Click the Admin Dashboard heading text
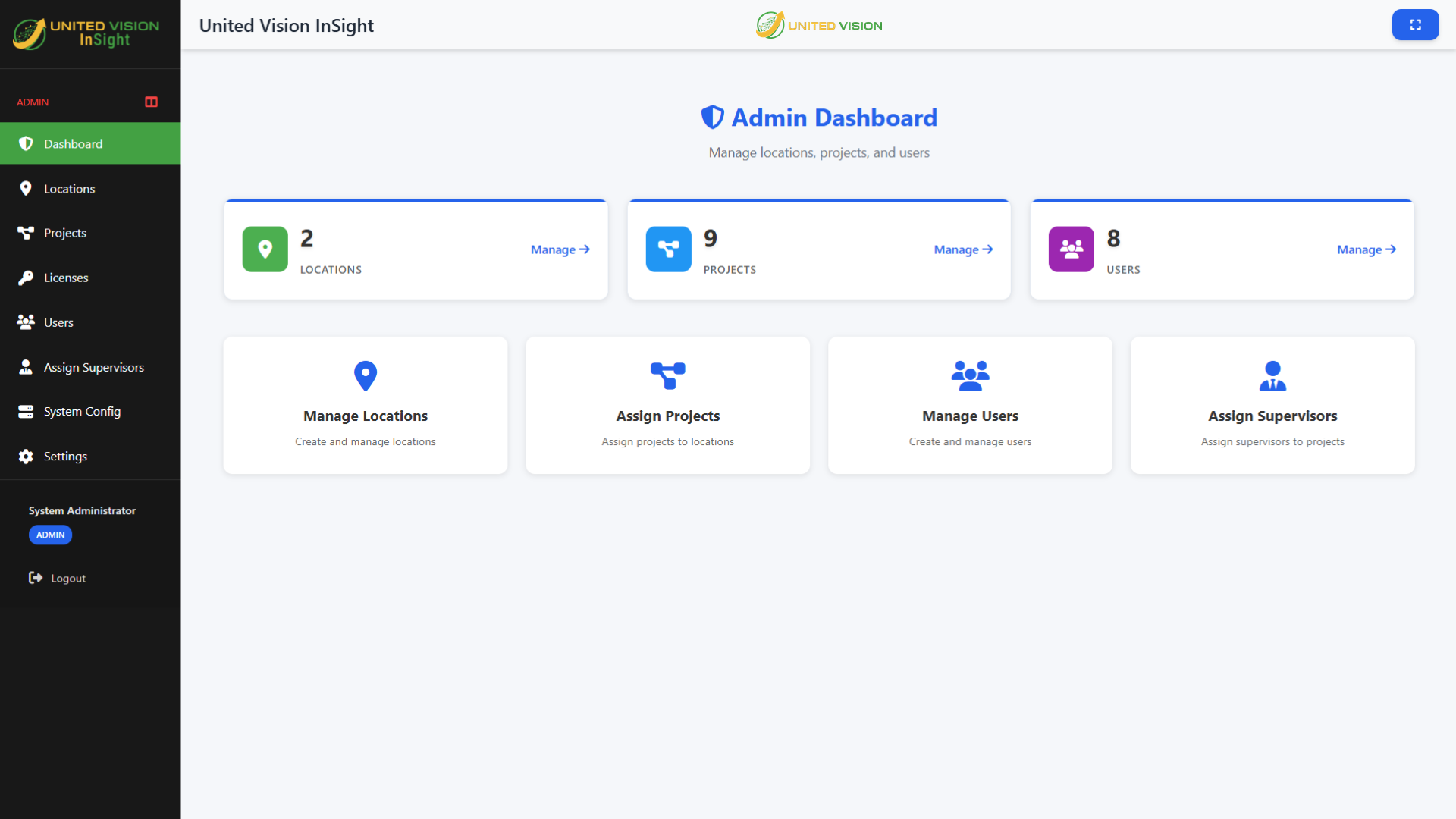 click(834, 118)
